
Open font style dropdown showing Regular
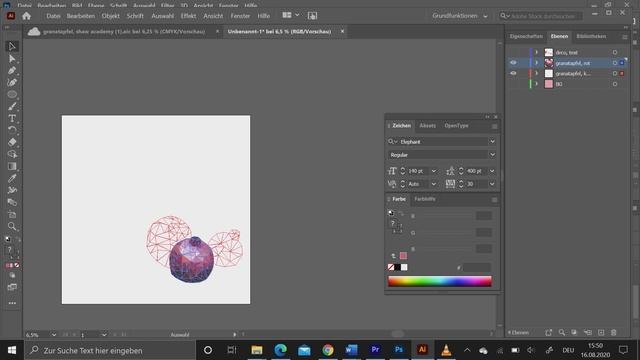pos(492,155)
